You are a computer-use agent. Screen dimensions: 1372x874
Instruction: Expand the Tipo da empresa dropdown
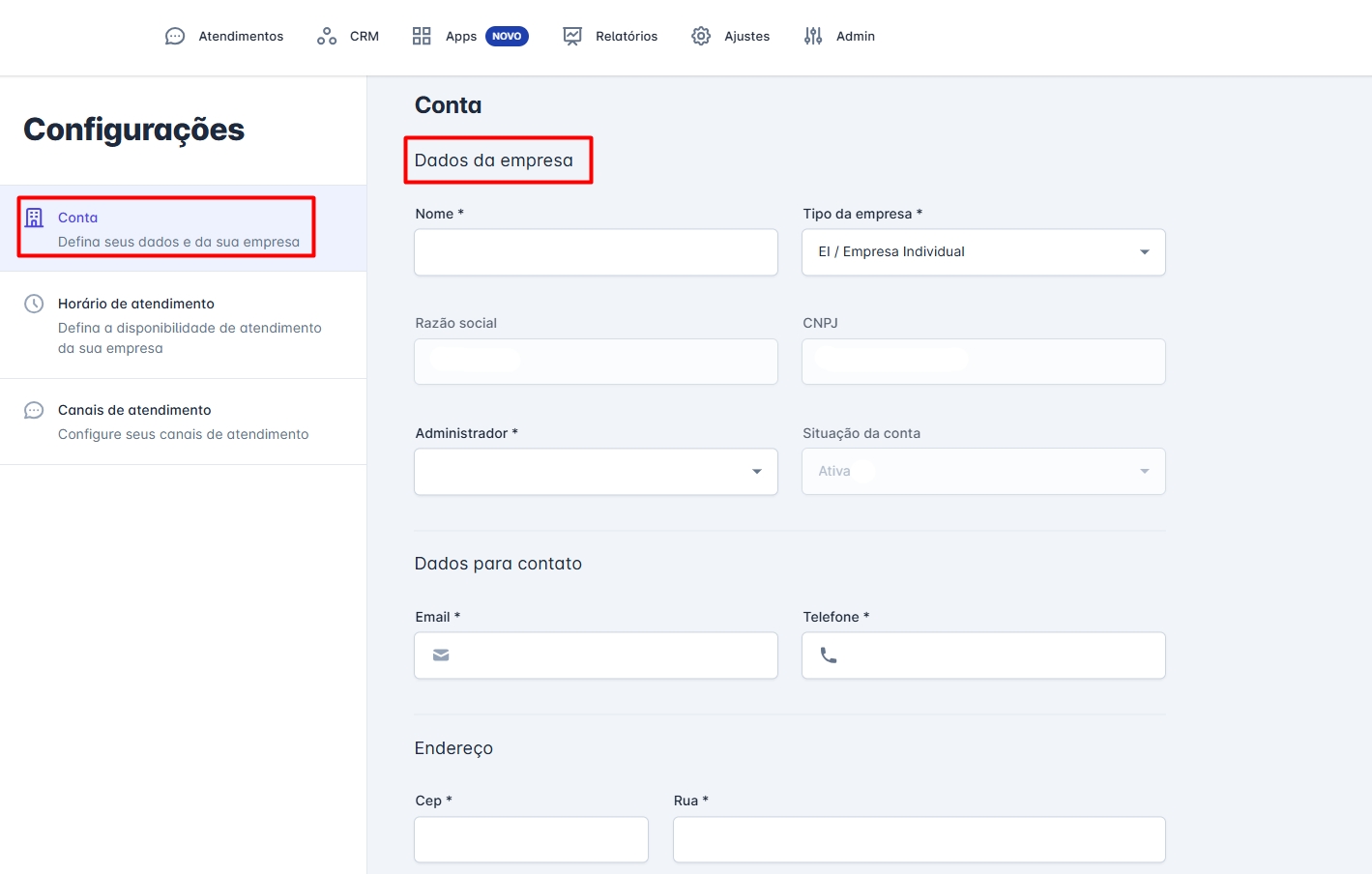point(983,252)
